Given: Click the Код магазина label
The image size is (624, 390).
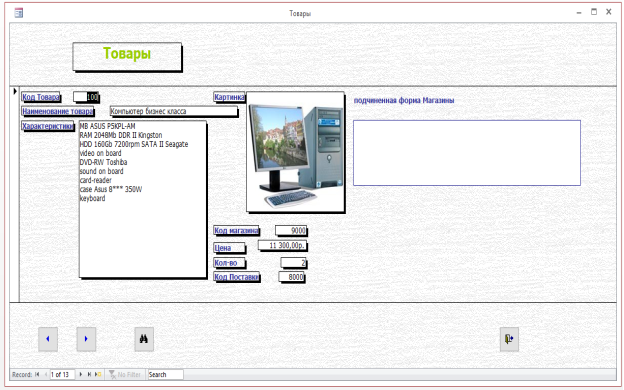Looking at the screenshot, I should point(236,230).
